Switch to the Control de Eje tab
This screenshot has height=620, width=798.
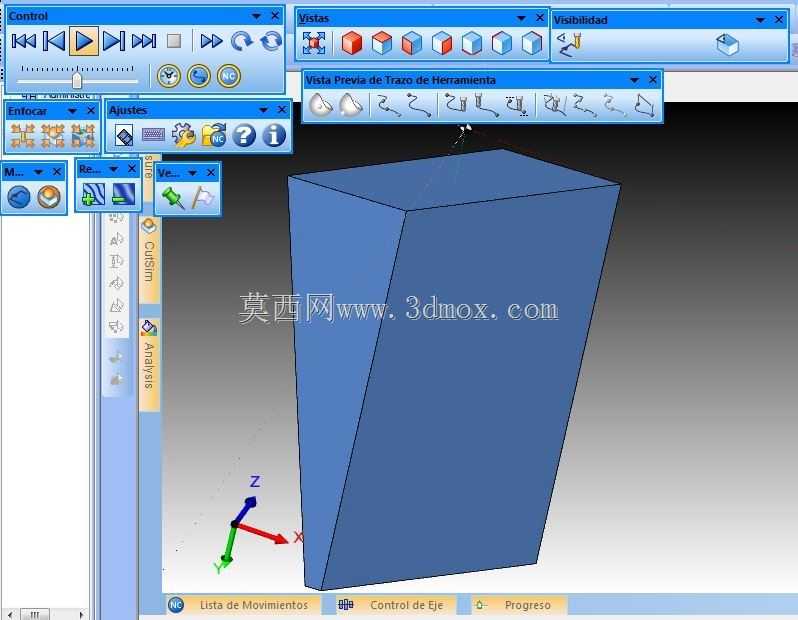pos(395,605)
